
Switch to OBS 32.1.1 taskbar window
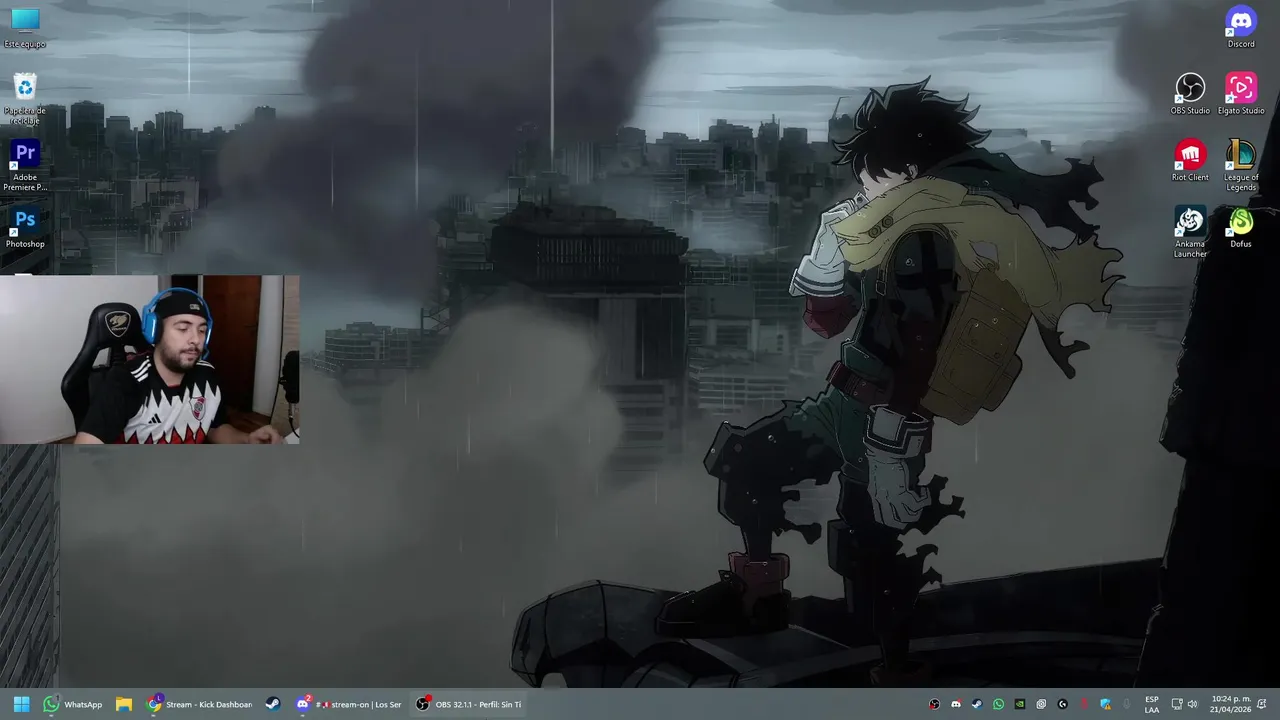click(469, 704)
